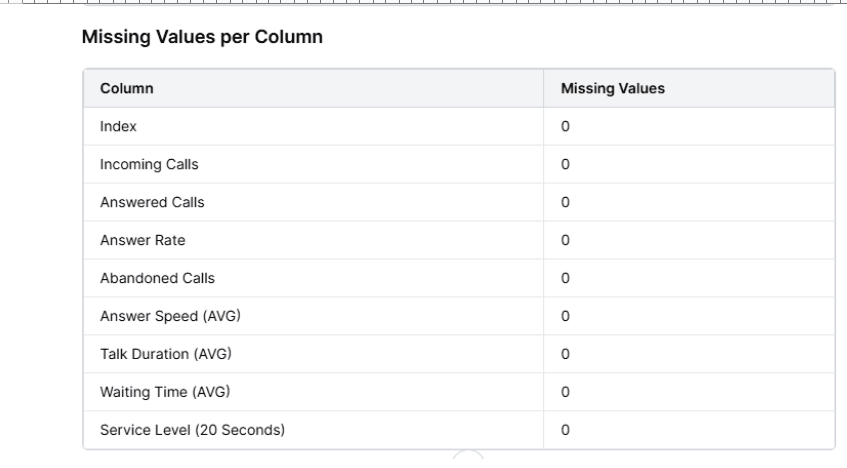Image resolution: width=847 pixels, height=468 pixels.
Task: Click the missing value count for Answer Rate
Action: 565,240
